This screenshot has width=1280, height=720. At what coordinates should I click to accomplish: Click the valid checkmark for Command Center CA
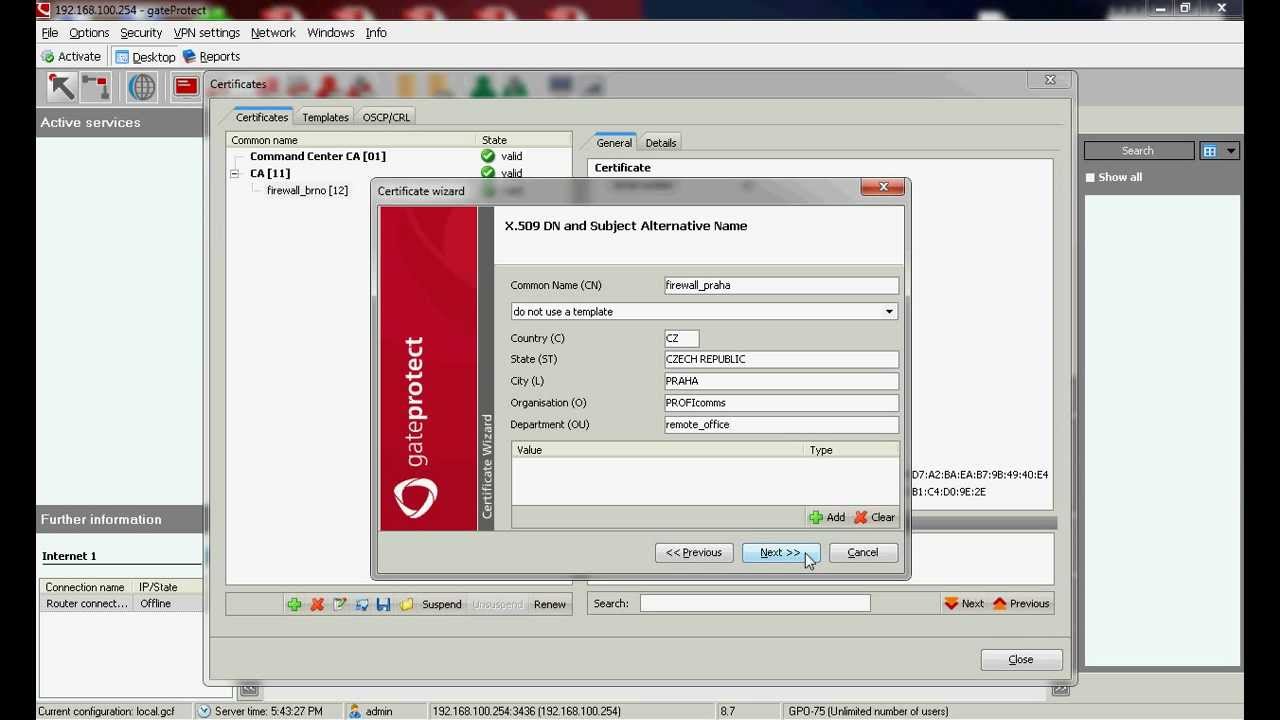pyautogui.click(x=488, y=156)
